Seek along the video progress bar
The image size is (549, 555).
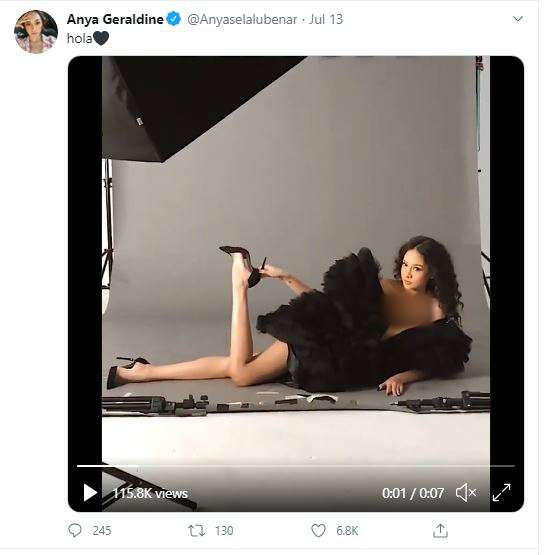click(x=296, y=466)
